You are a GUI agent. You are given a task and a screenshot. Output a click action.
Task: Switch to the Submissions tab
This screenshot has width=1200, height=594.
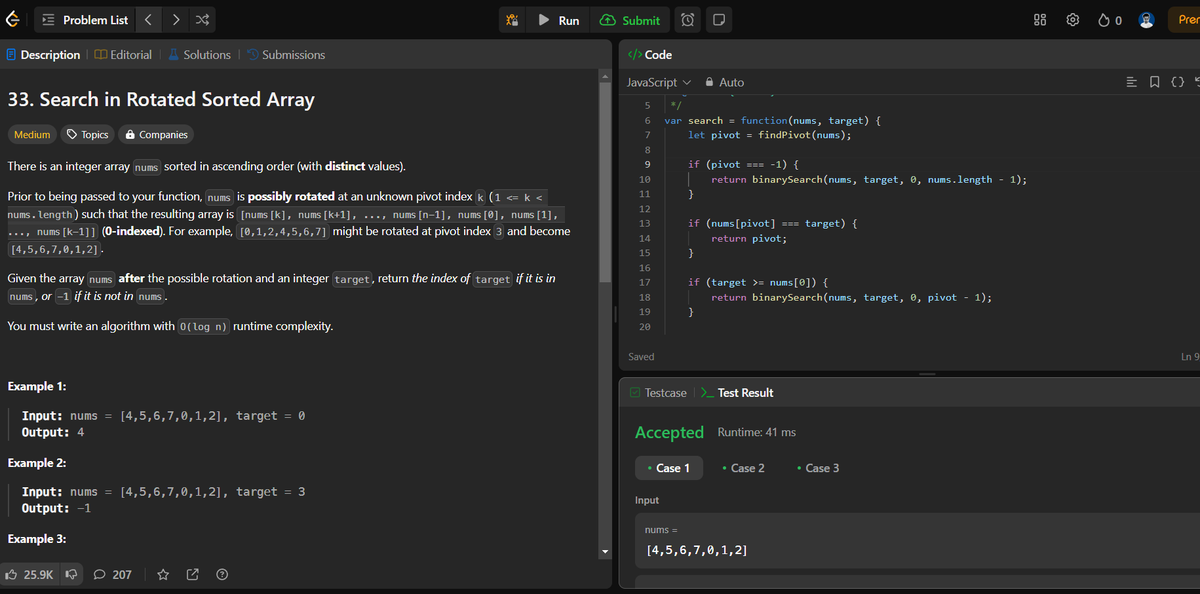(x=285, y=55)
